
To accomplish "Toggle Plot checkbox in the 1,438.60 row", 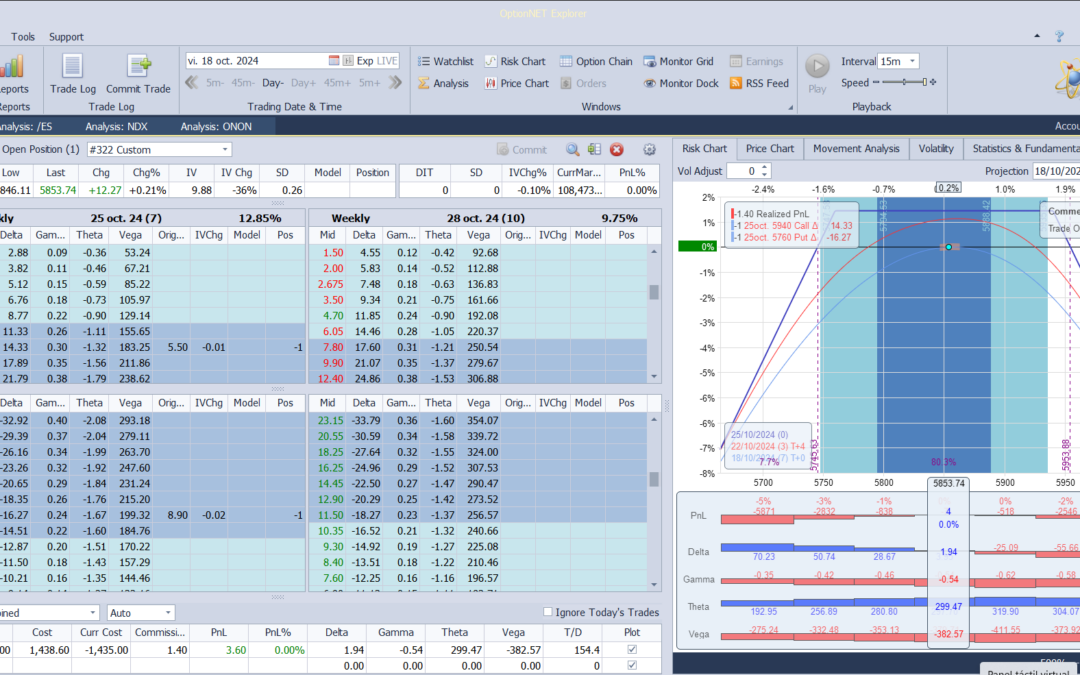I will (x=632, y=650).
